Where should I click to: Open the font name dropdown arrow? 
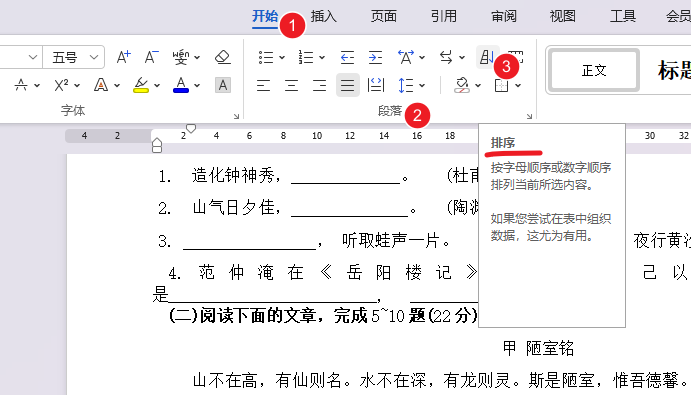tap(33, 57)
